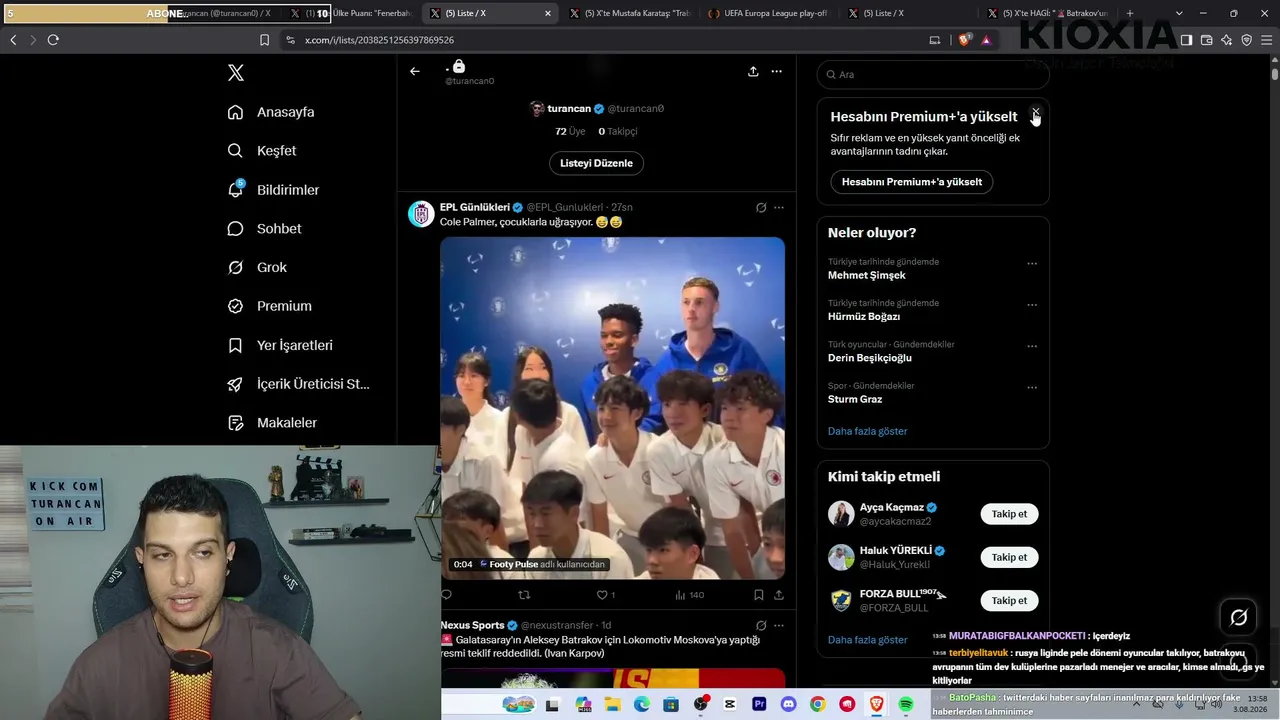Viewport: 1280px width, 720px height.
Task: Open options for Sturm Graz trend
Action: tap(1032, 388)
